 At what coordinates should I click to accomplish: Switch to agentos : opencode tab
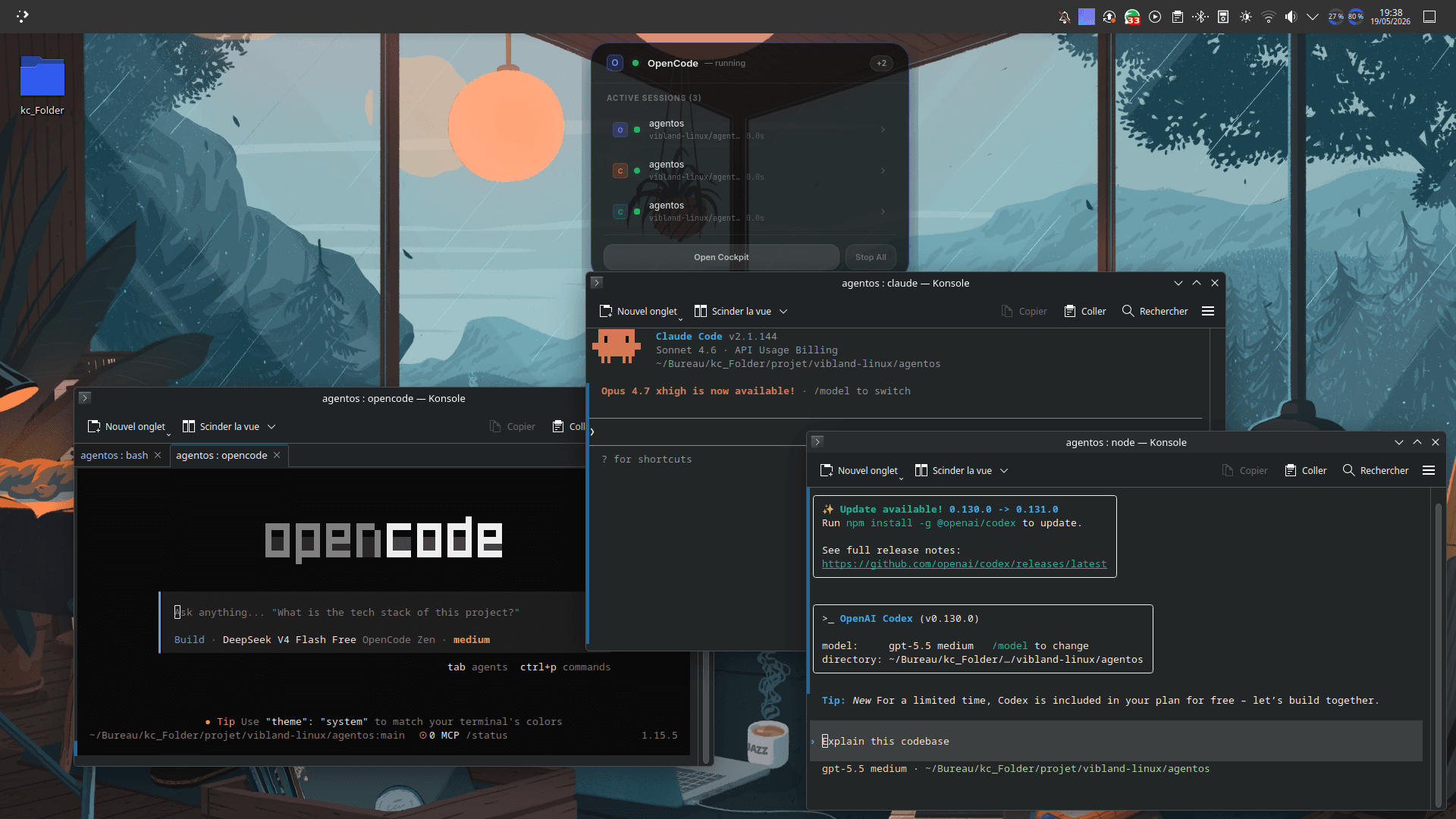pyautogui.click(x=221, y=456)
